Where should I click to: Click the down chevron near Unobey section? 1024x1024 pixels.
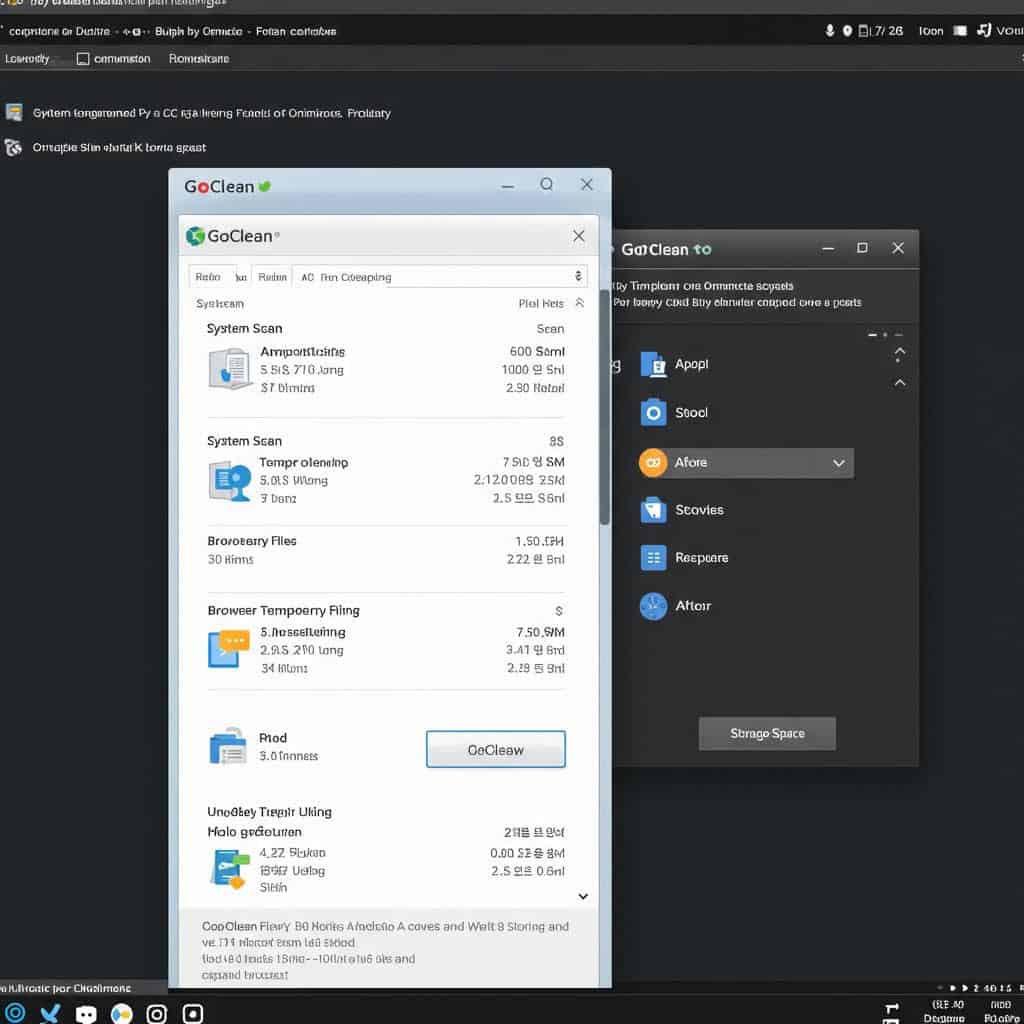(583, 897)
